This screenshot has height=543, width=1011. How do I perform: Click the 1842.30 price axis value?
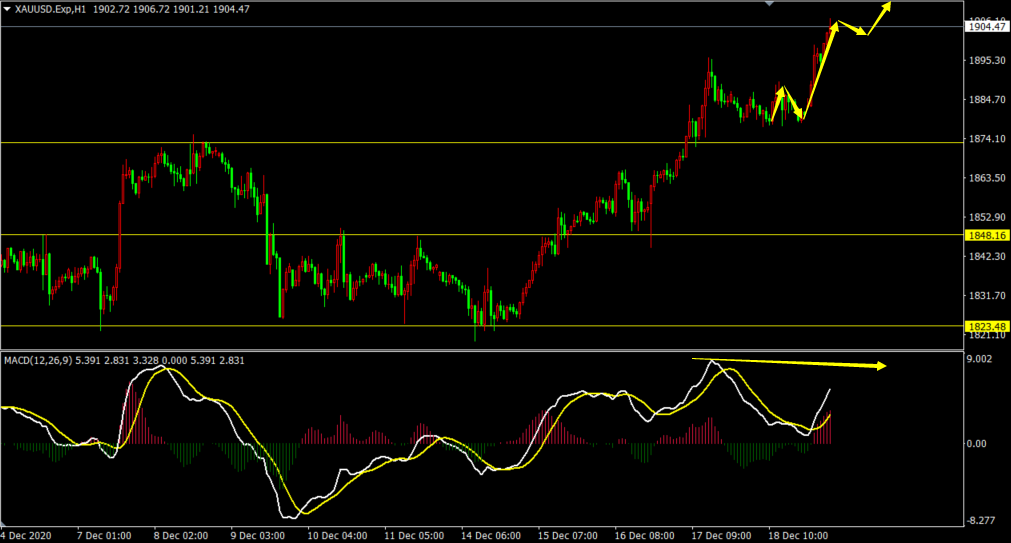click(987, 256)
